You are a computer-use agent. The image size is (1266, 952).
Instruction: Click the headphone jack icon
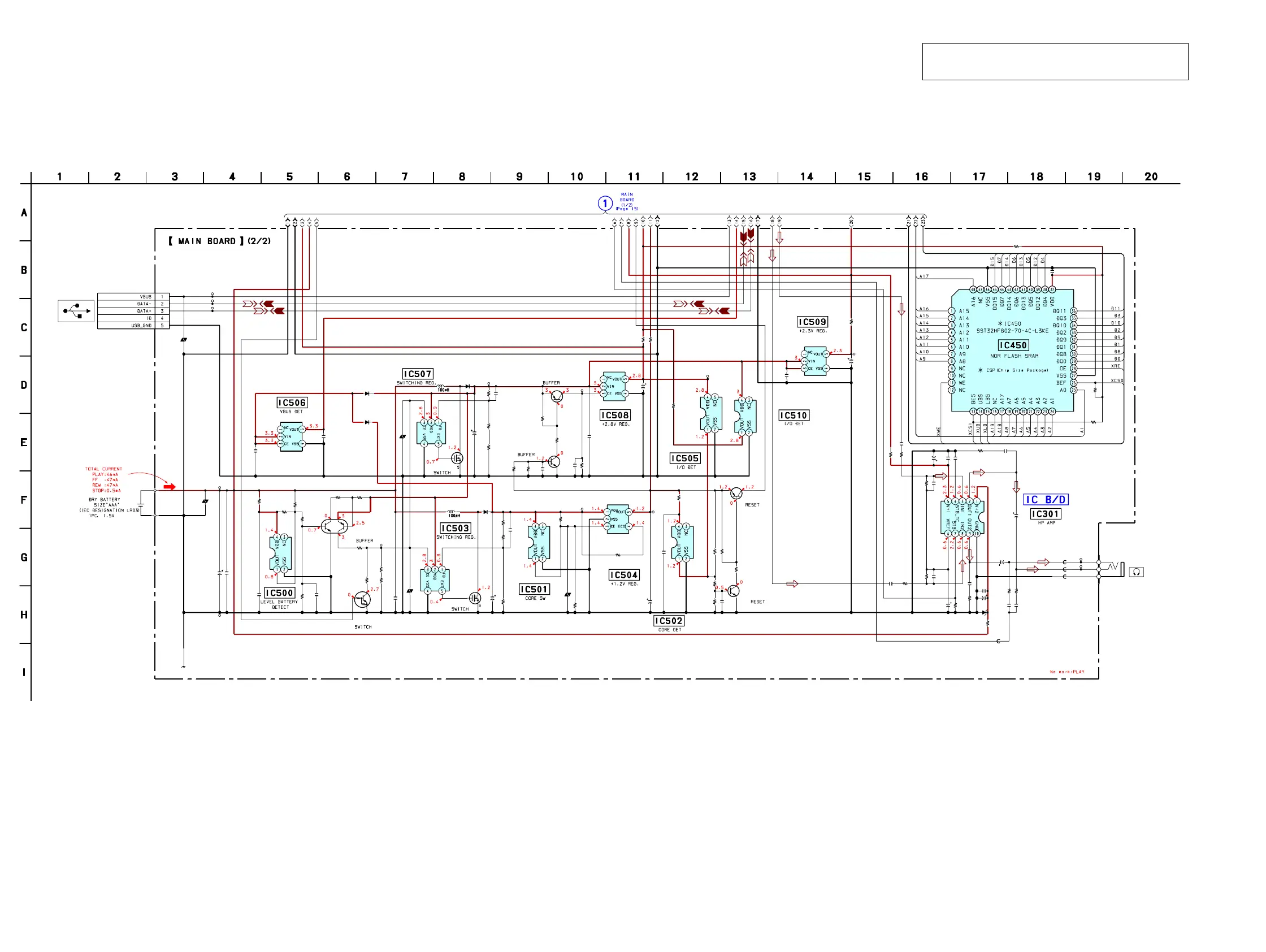pyautogui.click(x=1137, y=572)
